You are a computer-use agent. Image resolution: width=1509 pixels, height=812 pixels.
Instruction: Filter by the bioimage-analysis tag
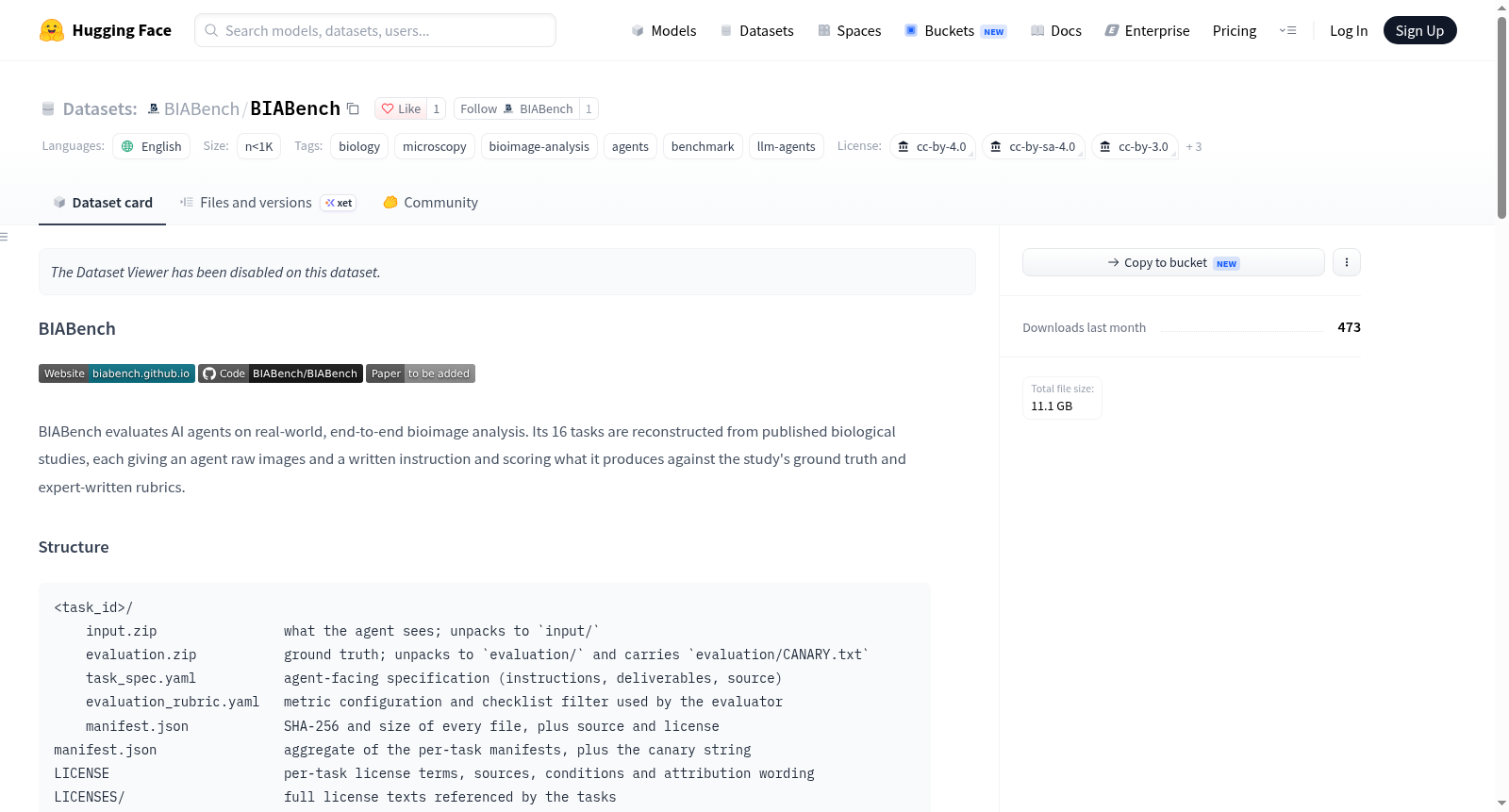coord(539,146)
